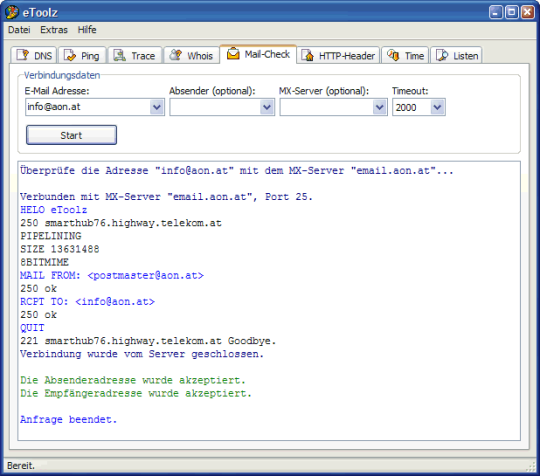The height and width of the screenshot is (476, 540).
Task: Open the Extras menu
Action: pyautogui.click(x=54, y=30)
